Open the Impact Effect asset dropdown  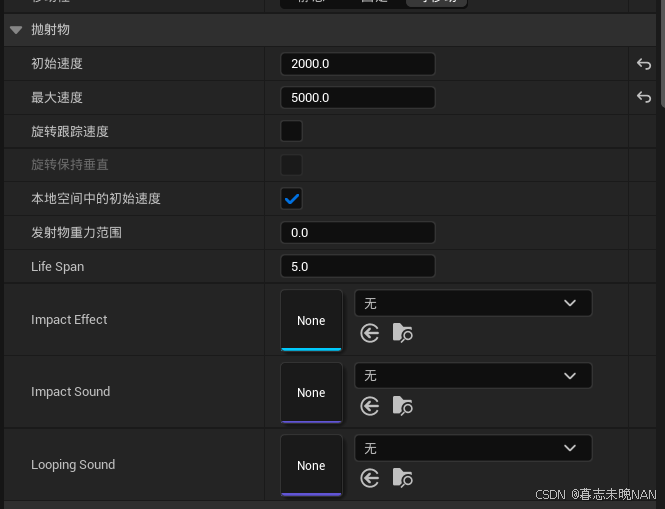[x=473, y=303]
